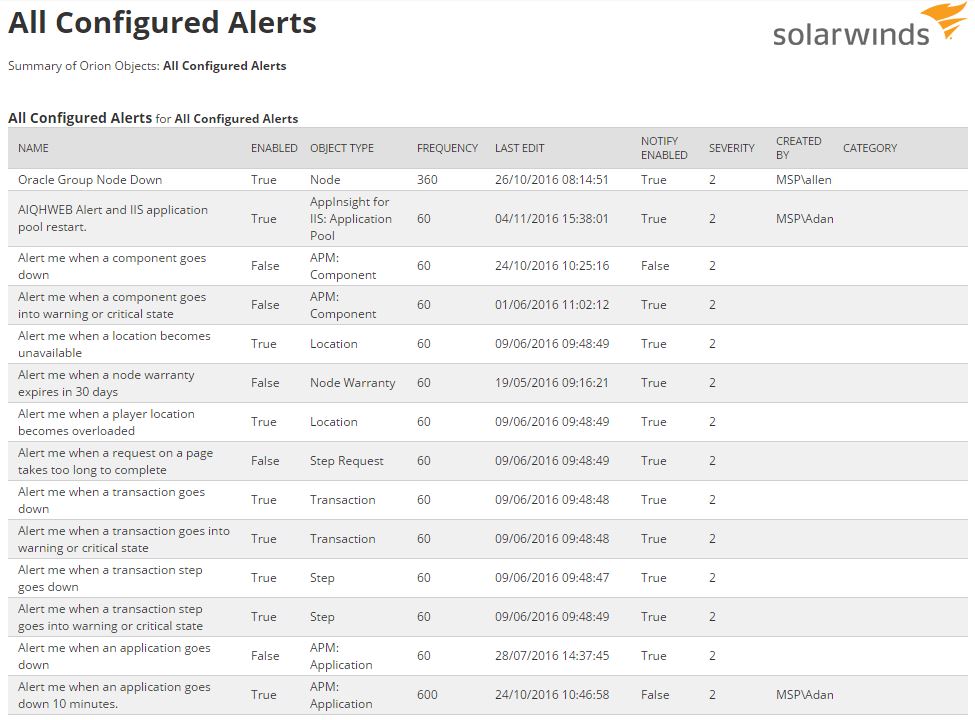975x720 pixels.
Task: Select the Created By column header
Action: (x=798, y=148)
